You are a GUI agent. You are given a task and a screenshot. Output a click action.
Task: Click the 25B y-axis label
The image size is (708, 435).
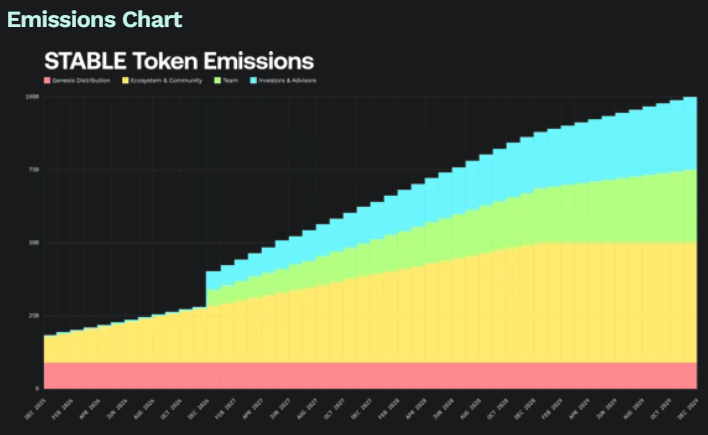pyautogui.click(x=33, y=316)
